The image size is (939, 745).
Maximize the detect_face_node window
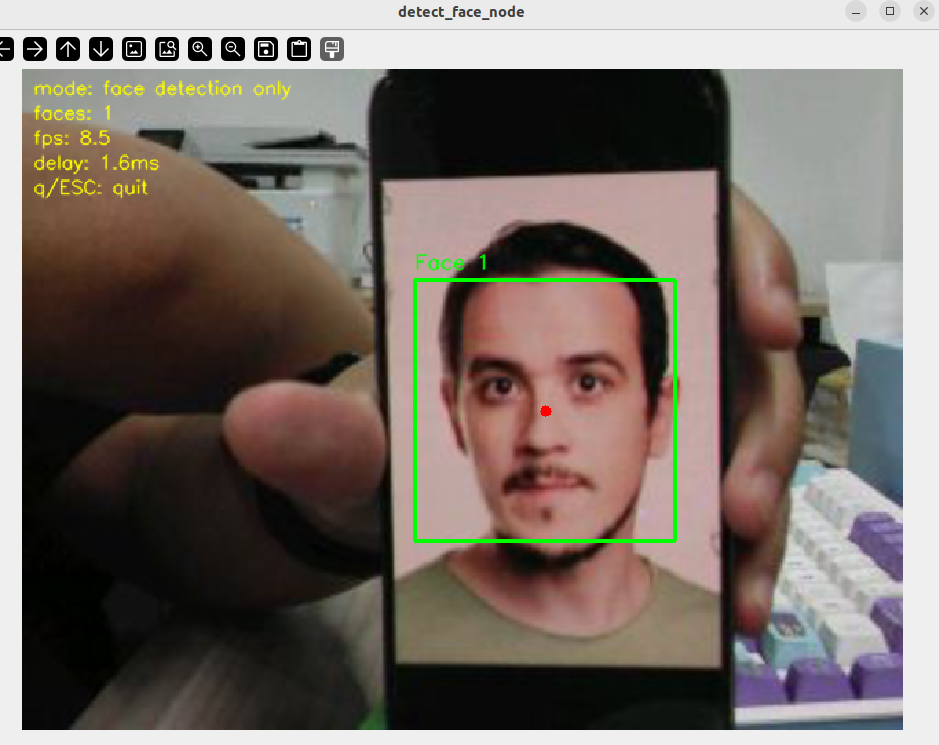(x=890, y=11)
